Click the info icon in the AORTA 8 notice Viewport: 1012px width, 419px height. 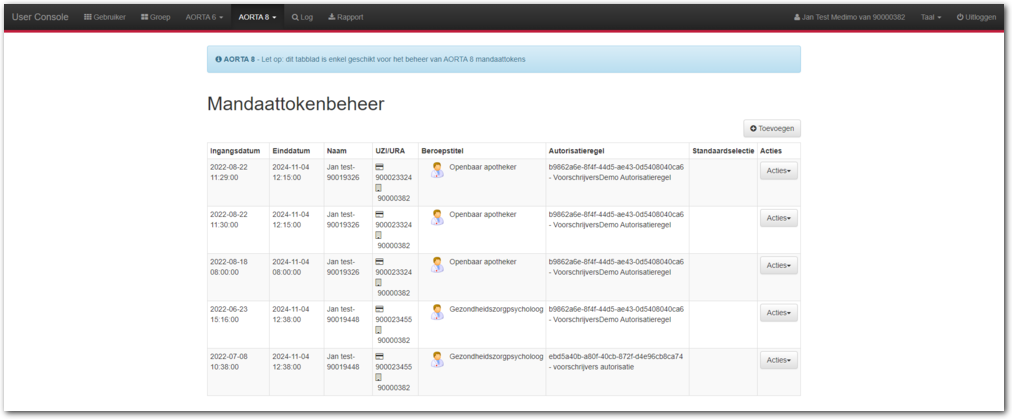click(x=218, y=59)
